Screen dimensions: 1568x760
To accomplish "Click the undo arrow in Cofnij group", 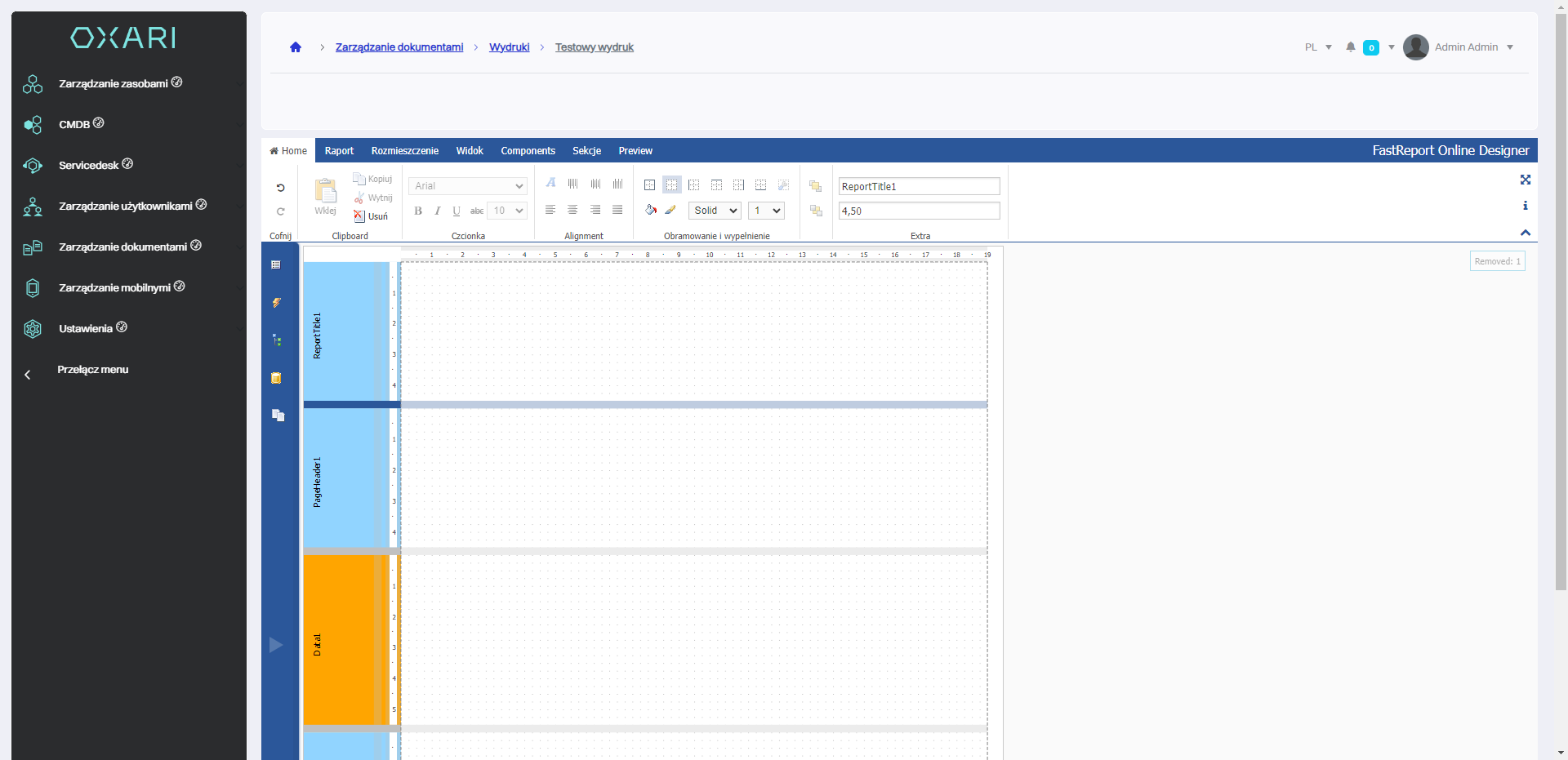I will (x=280, y=188).
